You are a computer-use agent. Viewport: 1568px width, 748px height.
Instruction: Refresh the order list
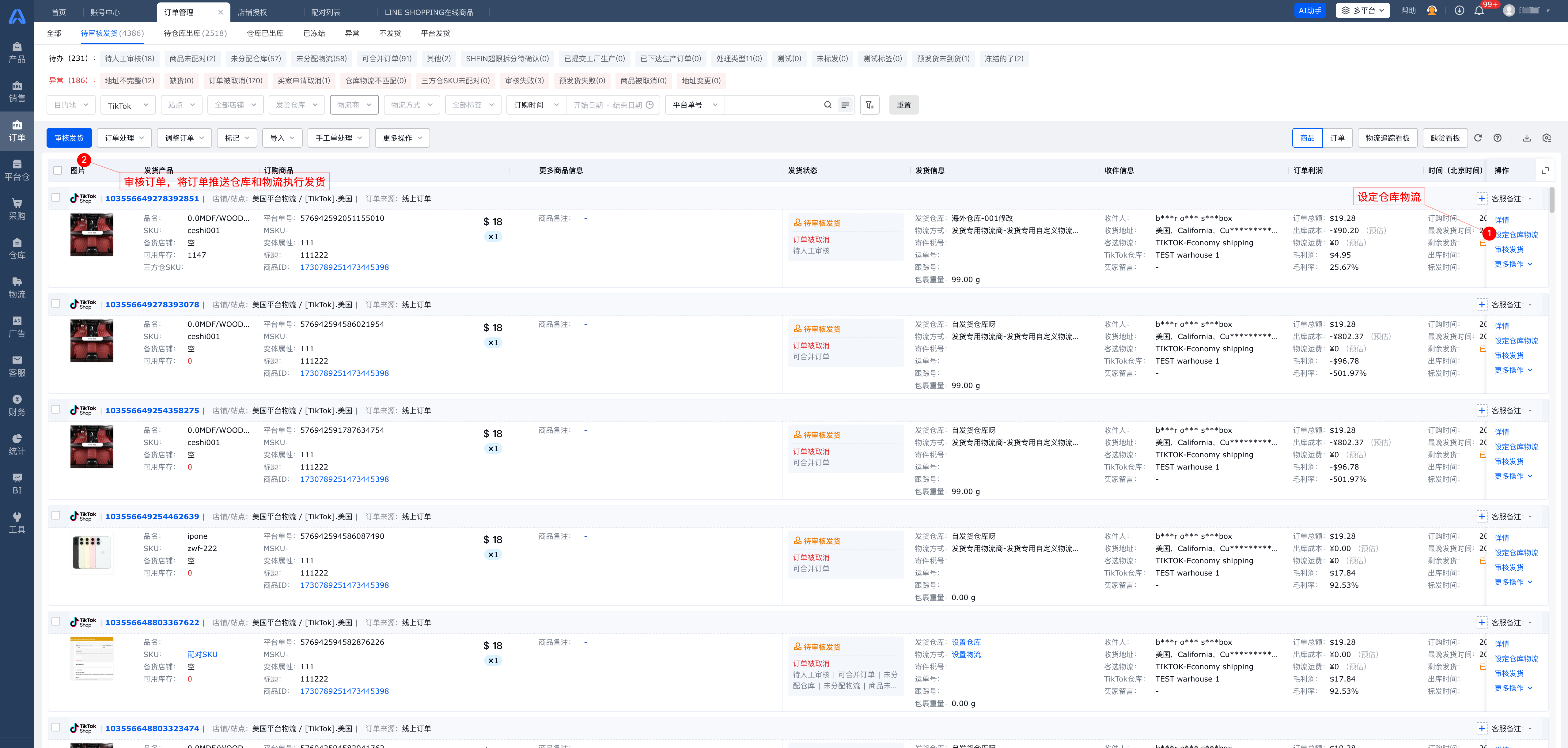coord(1478,138)
